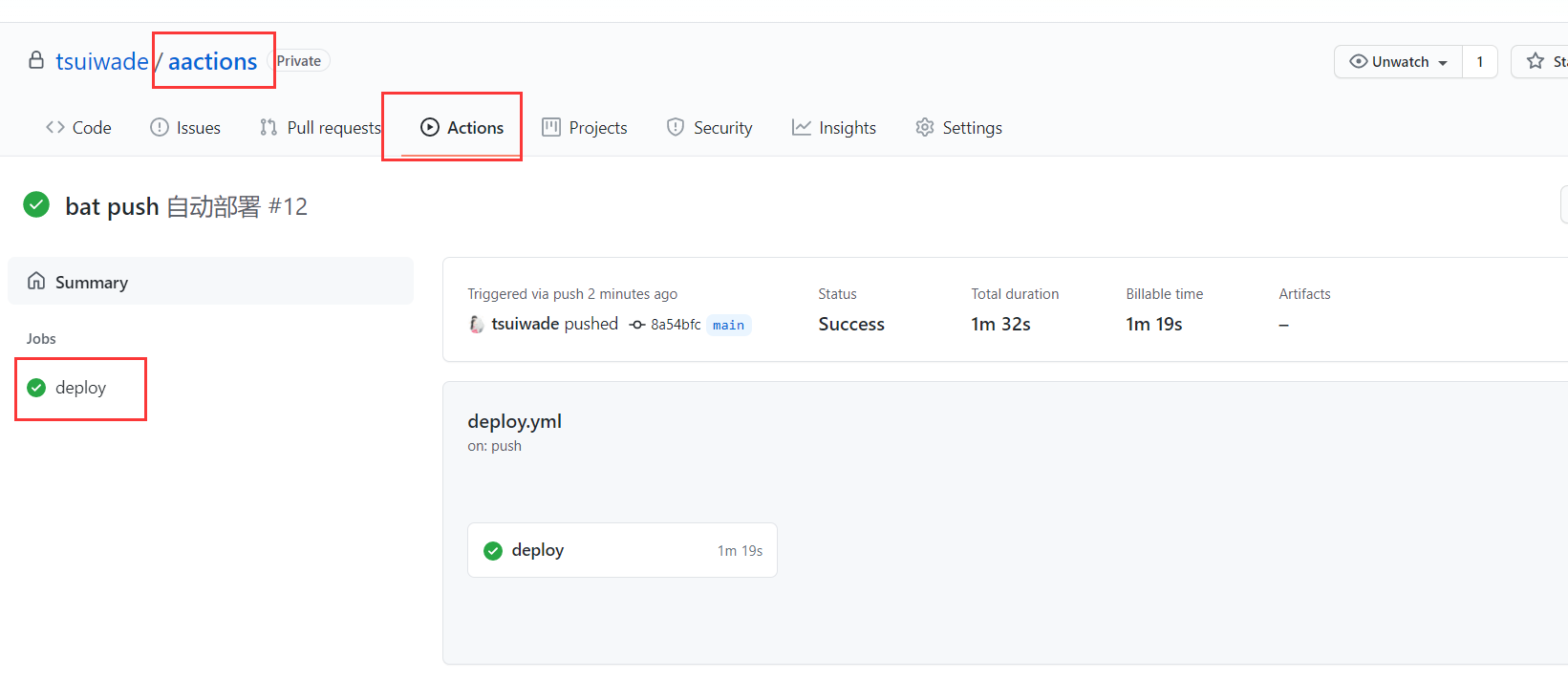The width and height of the screenshot is (1568, 679).
Task: Switch to the Code tab
Action: click(x=78, y=127)
